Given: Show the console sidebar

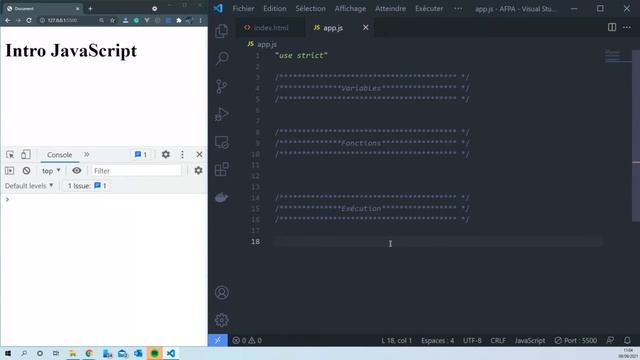Looking at the screenshot, I should [x=9, y=171].
